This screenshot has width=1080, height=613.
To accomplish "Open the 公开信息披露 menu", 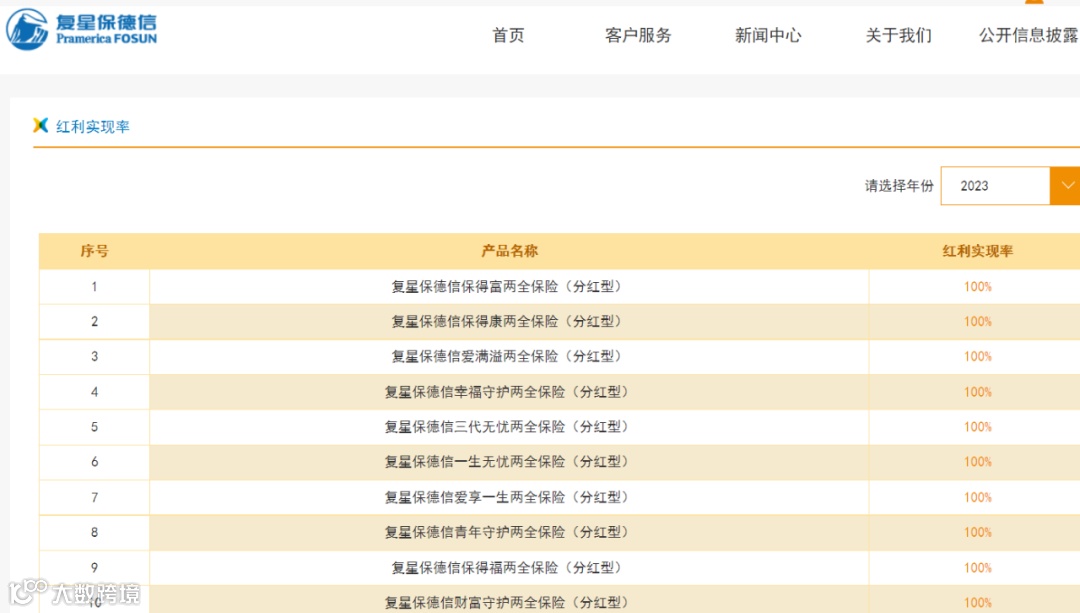I will point(1029,35).
